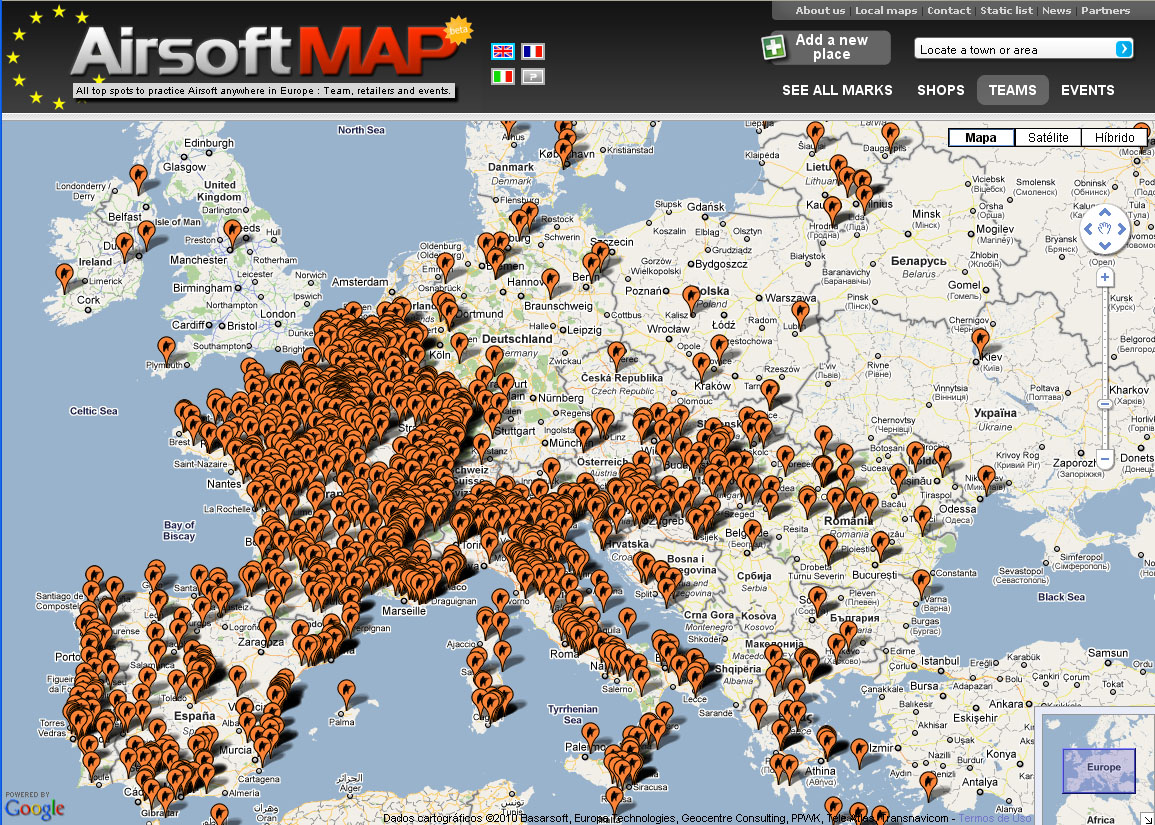View the Static list

1007,10
